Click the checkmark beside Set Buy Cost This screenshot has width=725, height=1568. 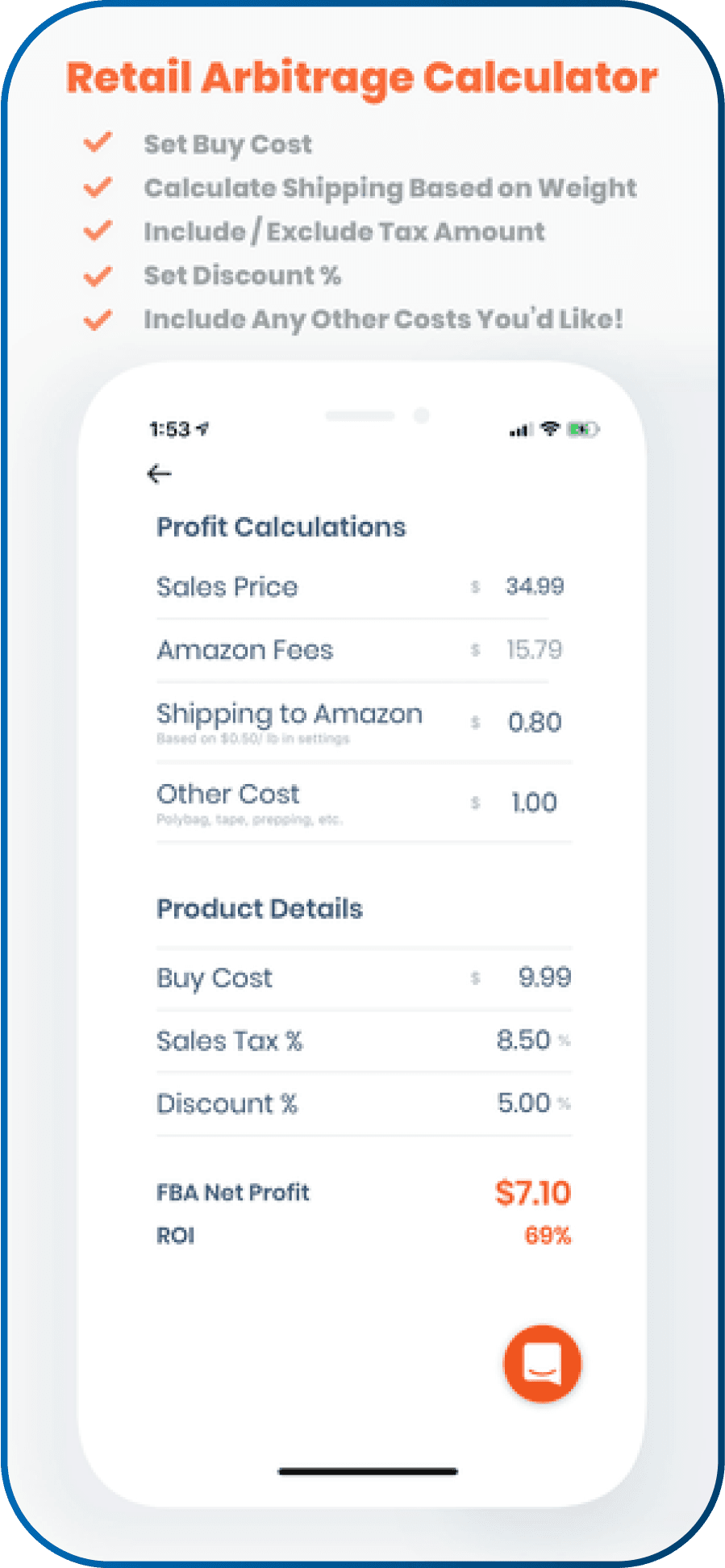[98, 144]
